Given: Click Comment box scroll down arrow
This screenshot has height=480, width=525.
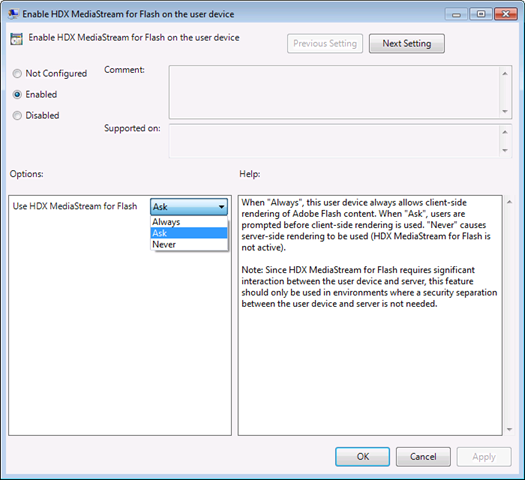Looking at the screenshot, I should 505,111.
